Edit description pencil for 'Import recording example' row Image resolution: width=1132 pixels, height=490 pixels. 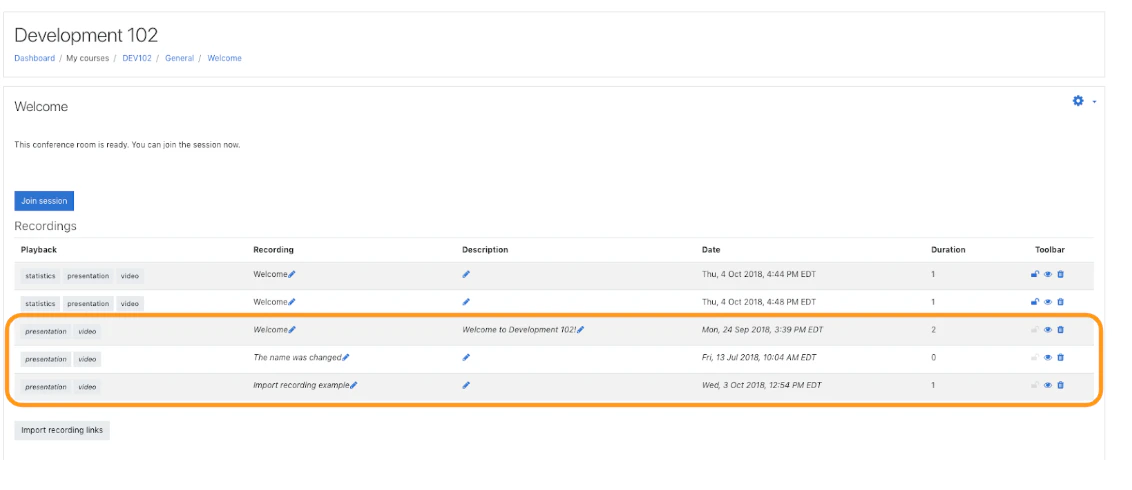(x=466, y=385)
